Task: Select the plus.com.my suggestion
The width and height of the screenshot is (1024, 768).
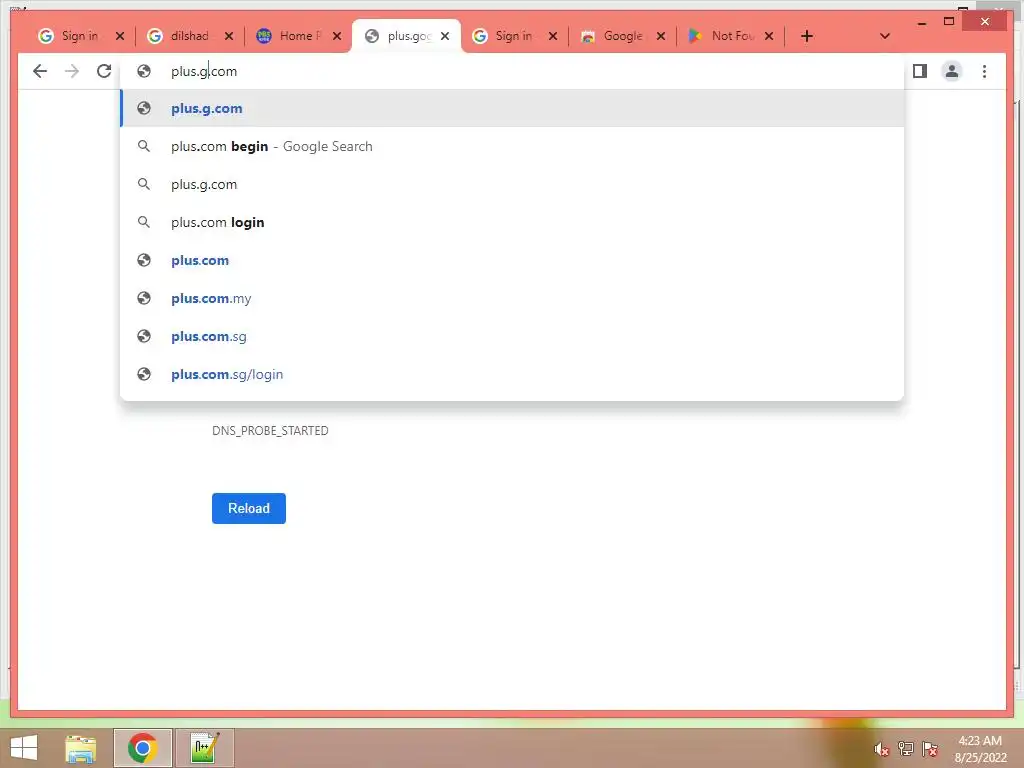Action: [512, 298]
